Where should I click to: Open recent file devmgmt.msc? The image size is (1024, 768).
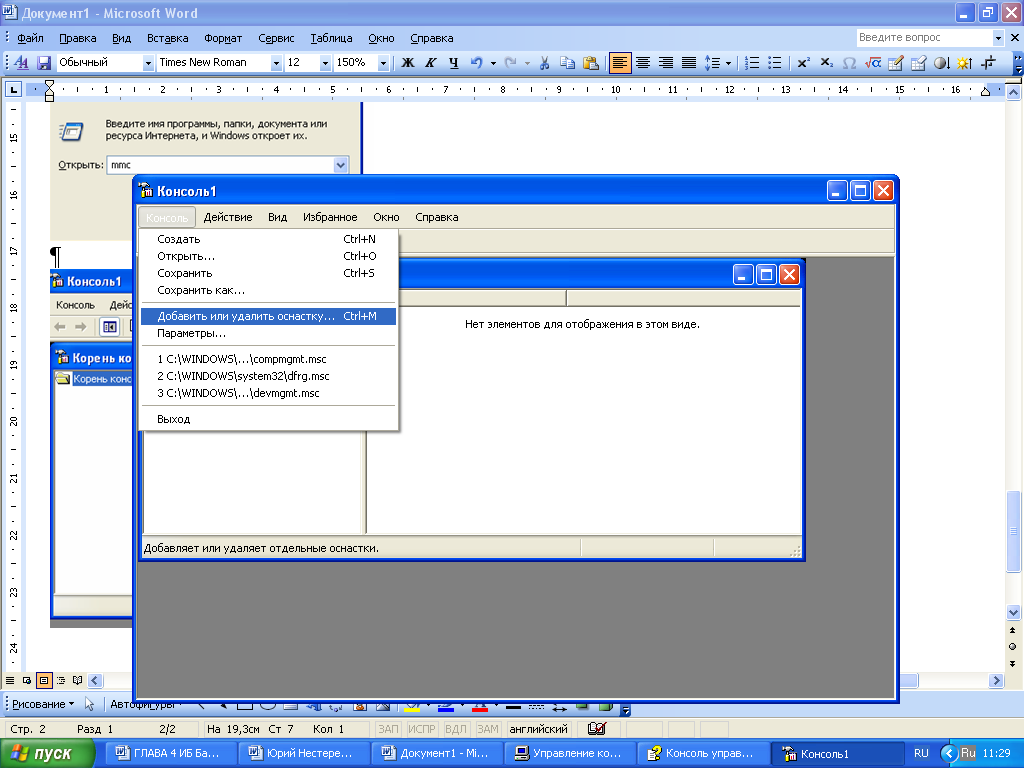click(x=268, y=393)
